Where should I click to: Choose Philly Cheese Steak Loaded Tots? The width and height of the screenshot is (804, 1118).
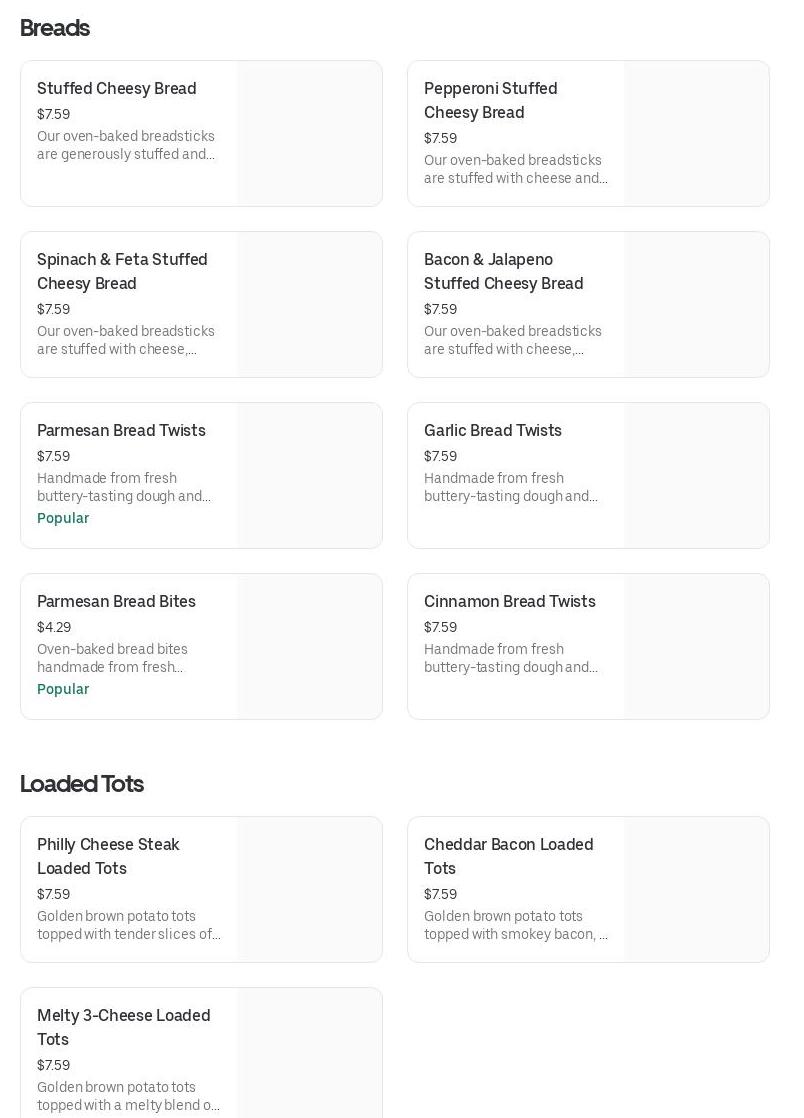click(108, 856)
